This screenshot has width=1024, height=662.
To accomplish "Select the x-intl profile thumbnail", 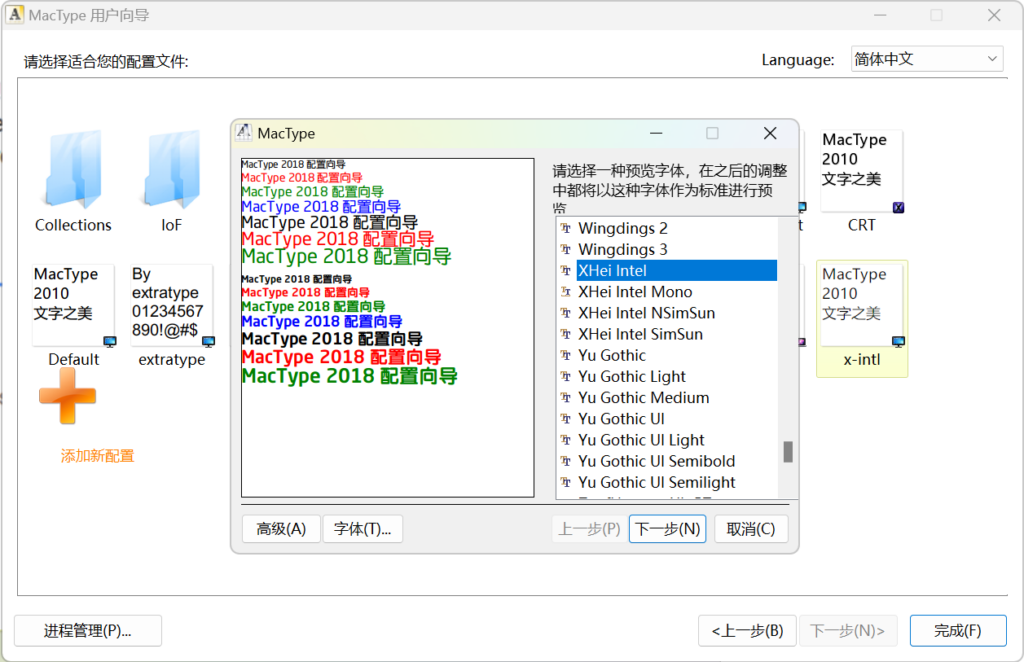I will tap(861, 305).
